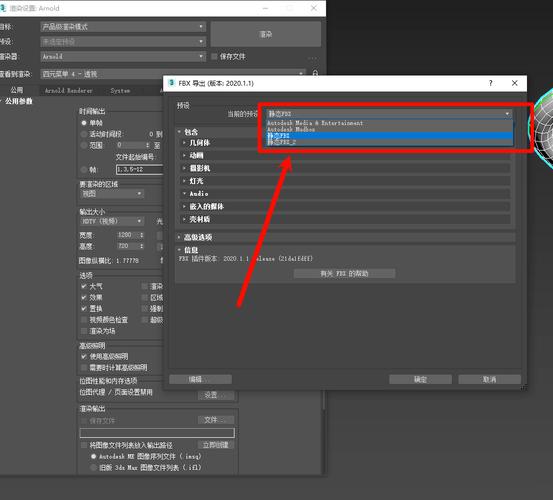Click the help question mark in FBX Export
The image size is (553, 500).
click(491, 83)
